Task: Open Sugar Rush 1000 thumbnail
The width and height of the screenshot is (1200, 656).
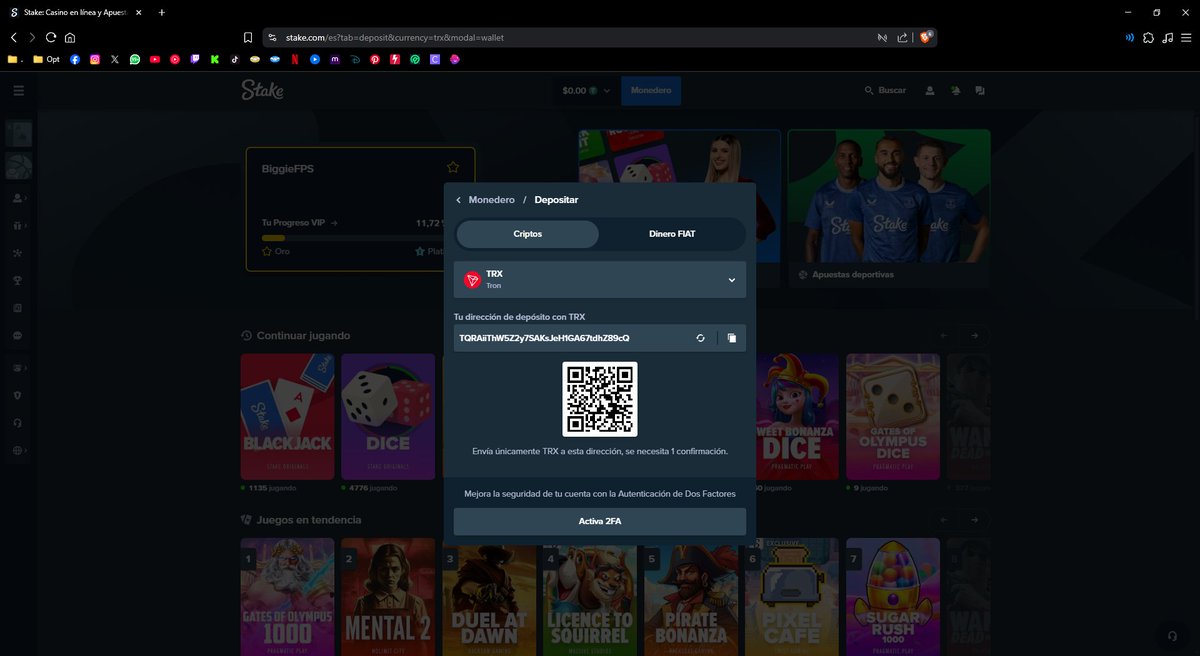Action: (x=893, y=596)
